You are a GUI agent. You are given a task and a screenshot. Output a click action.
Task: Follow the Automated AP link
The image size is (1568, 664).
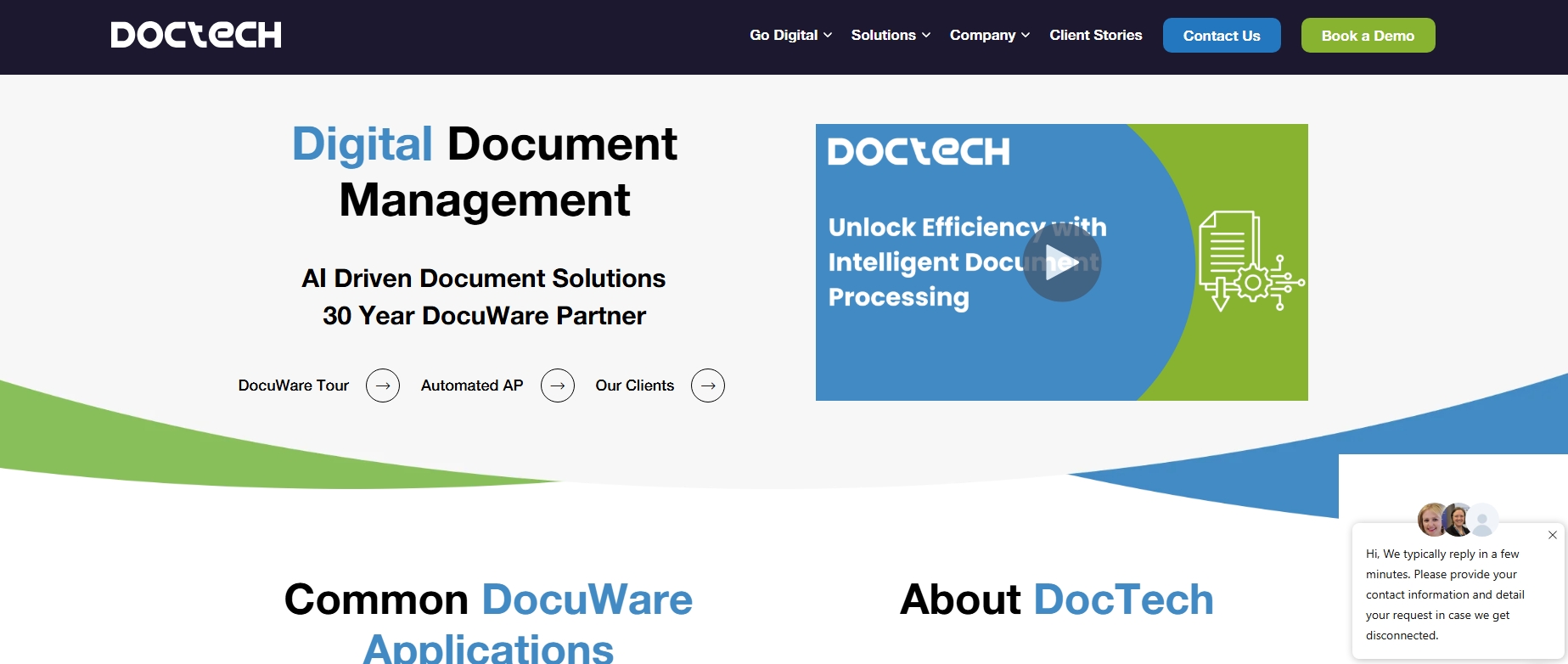(472, 385)
